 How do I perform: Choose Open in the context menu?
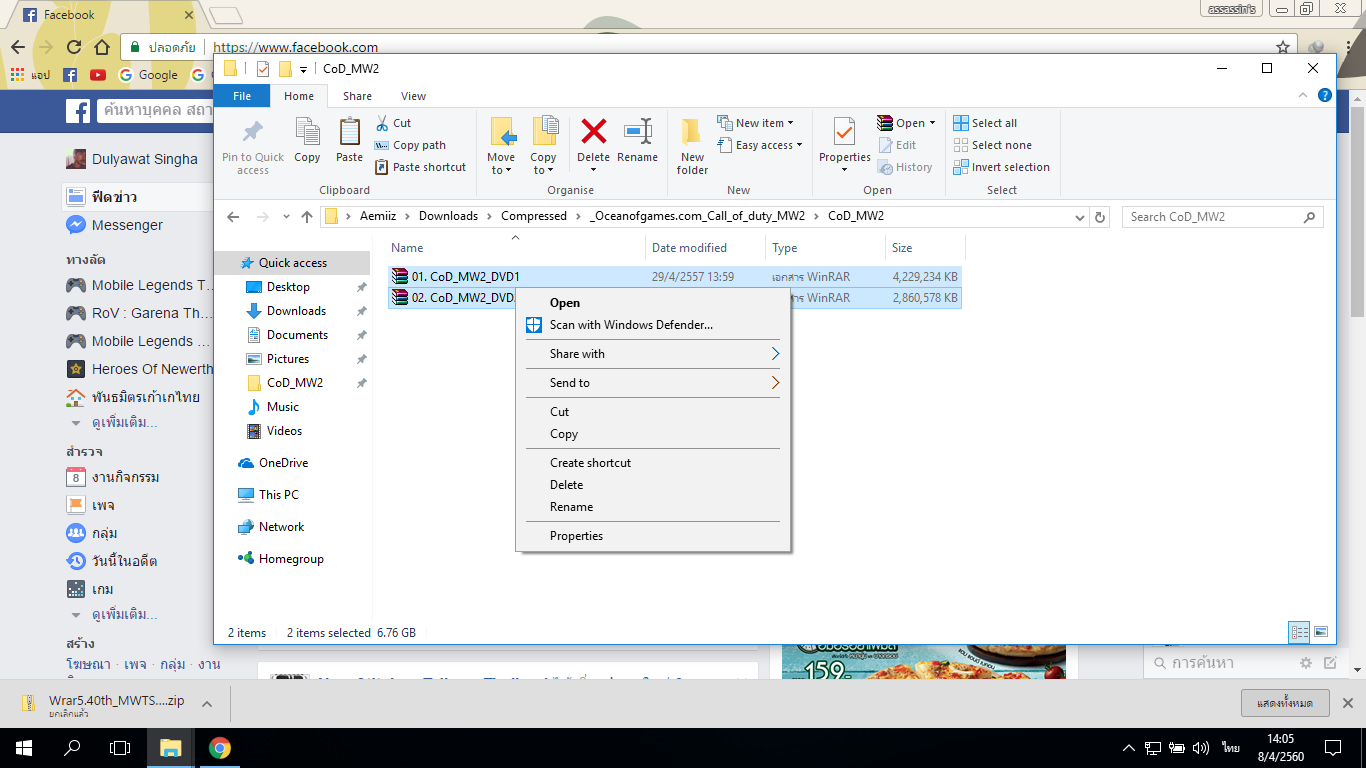(x=652, y=303)
